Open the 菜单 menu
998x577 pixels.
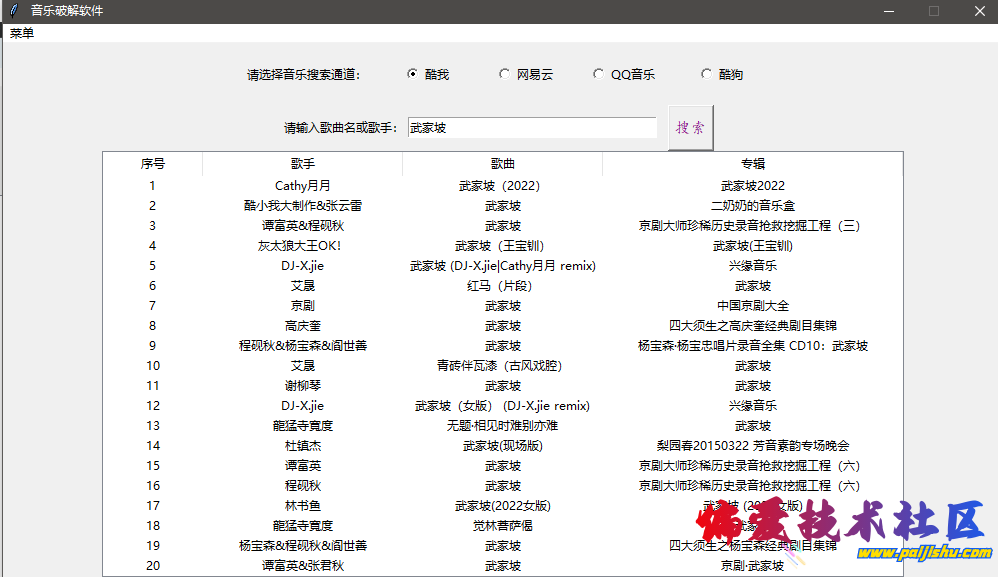coord(21,32)
